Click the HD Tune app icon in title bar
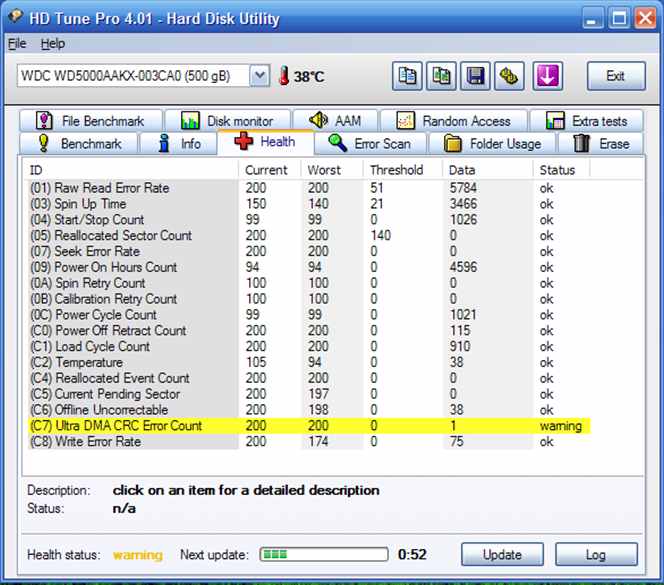Image resolution: width=664 pixels, height=585 pixels. point(16,17)
